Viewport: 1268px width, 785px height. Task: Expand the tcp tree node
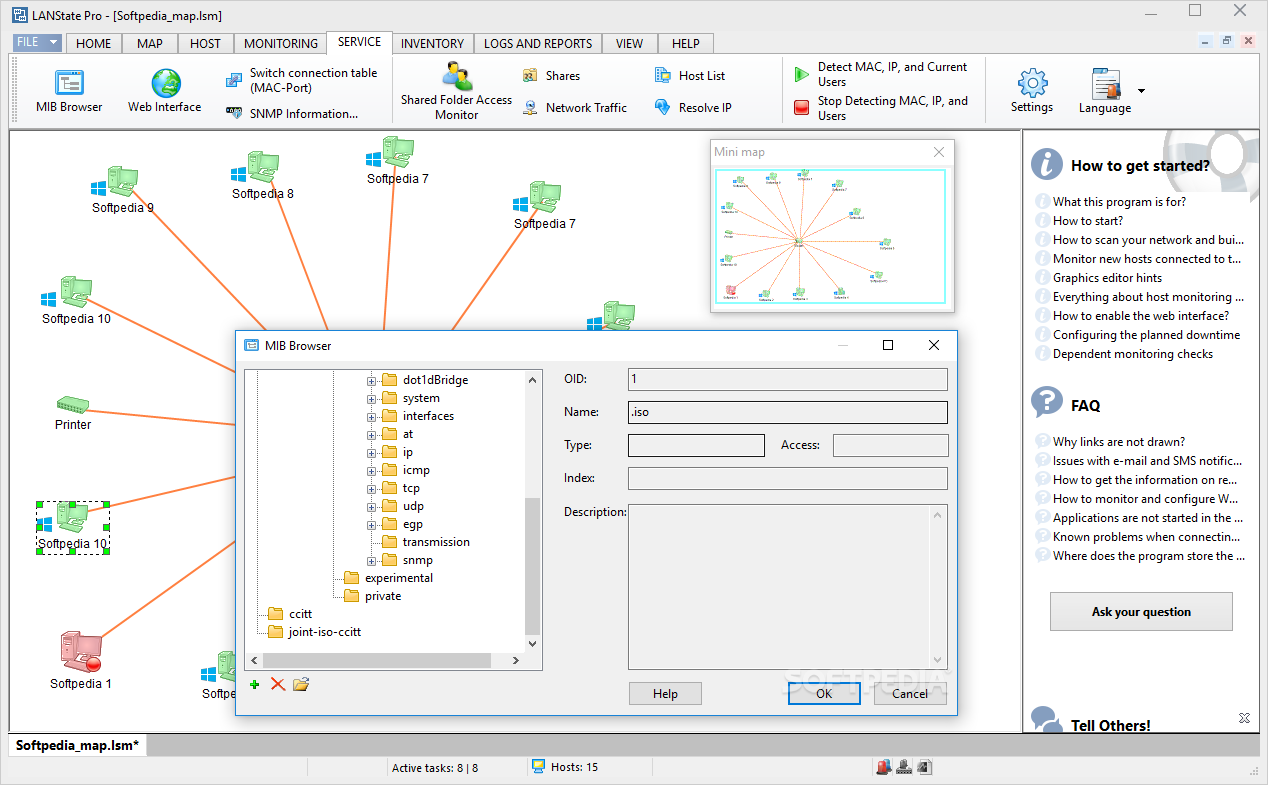(x=371, y=489)
